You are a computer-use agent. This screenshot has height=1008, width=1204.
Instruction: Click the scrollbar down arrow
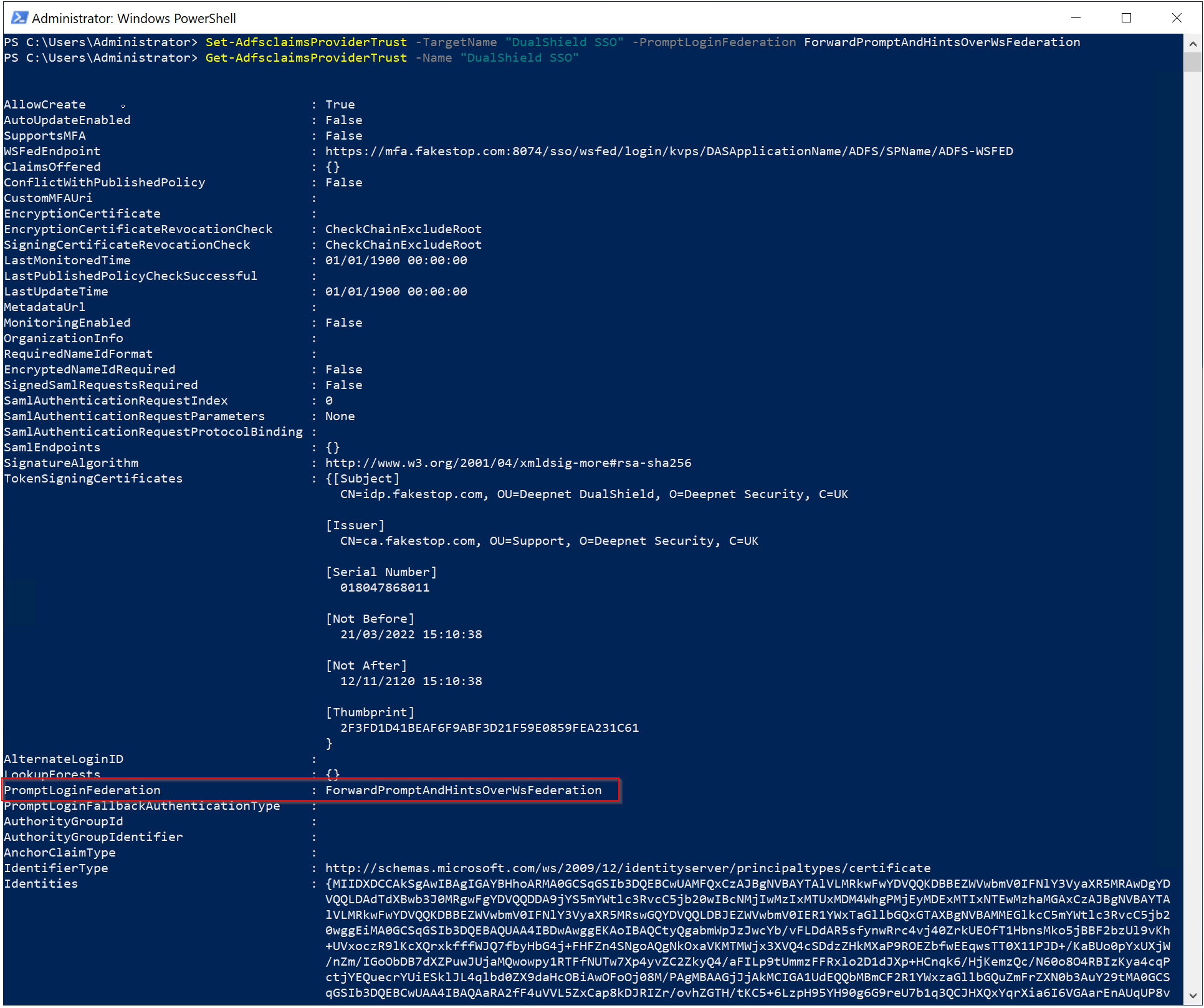(x=1193, y=996)
